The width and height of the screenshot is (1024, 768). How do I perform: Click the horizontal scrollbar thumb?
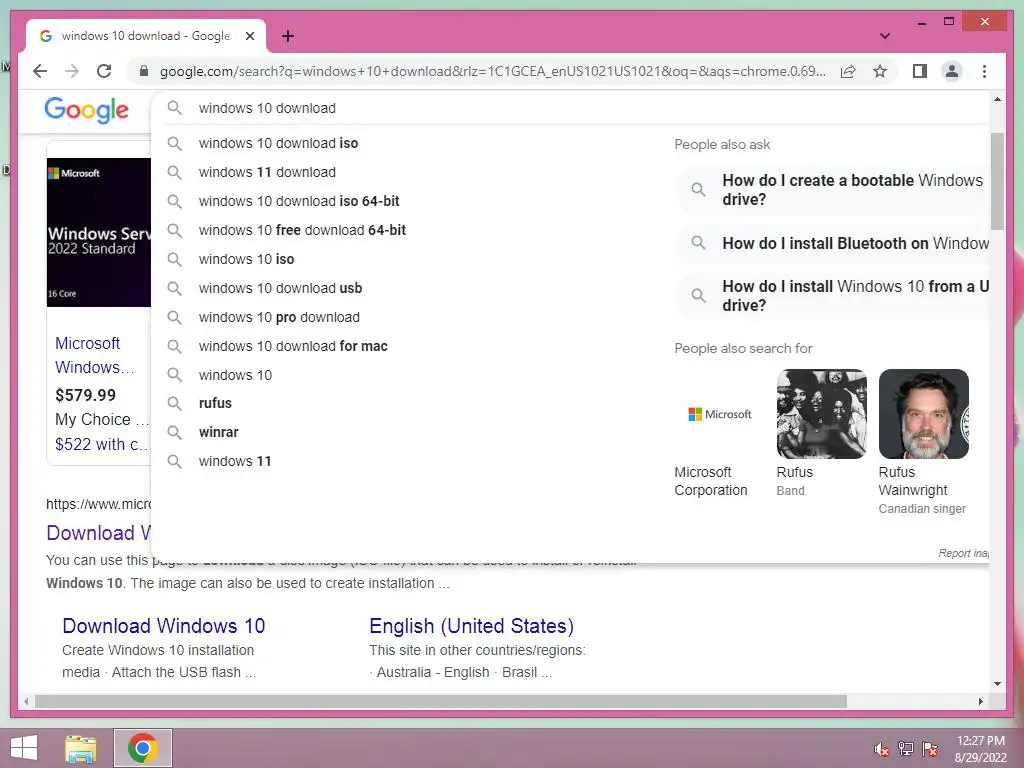pos(441,701)
